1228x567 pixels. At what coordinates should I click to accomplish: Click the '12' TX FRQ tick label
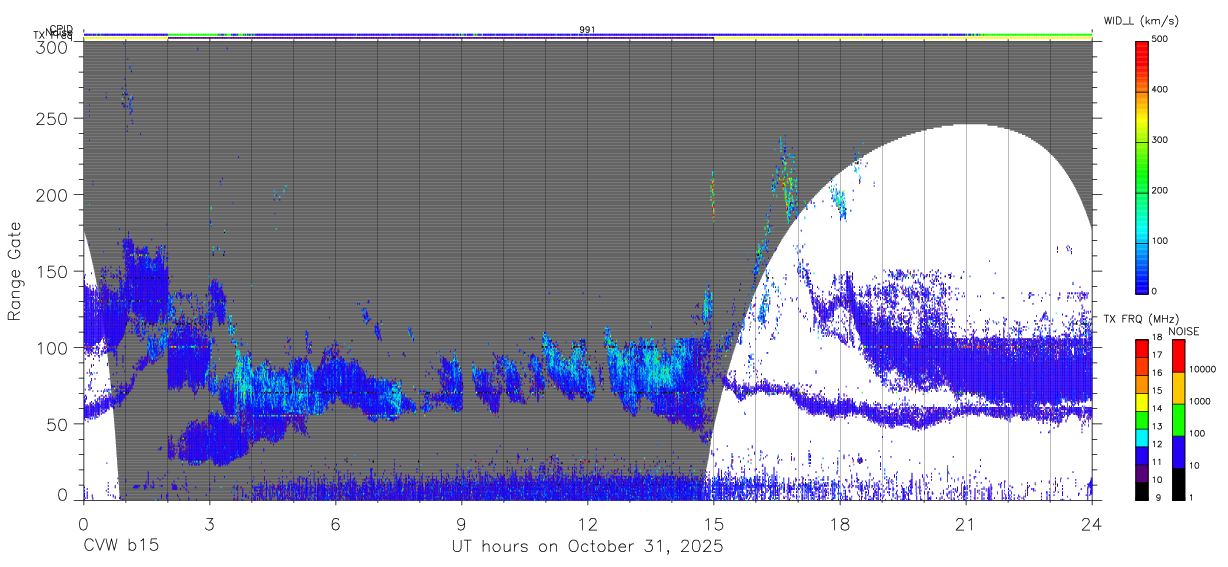1157,445
